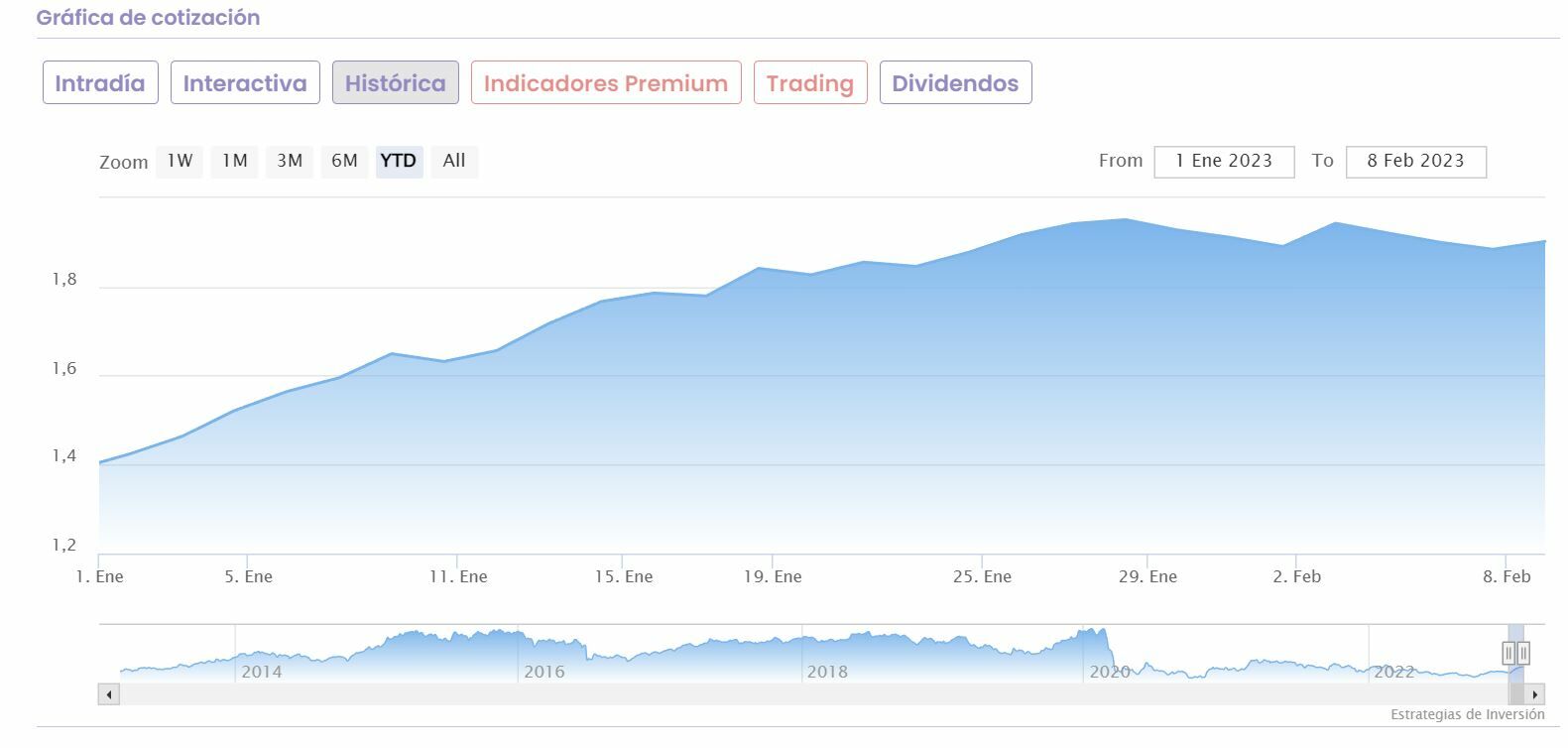
Task: Show the Dividendos tab
Action: tap(955, 83)
